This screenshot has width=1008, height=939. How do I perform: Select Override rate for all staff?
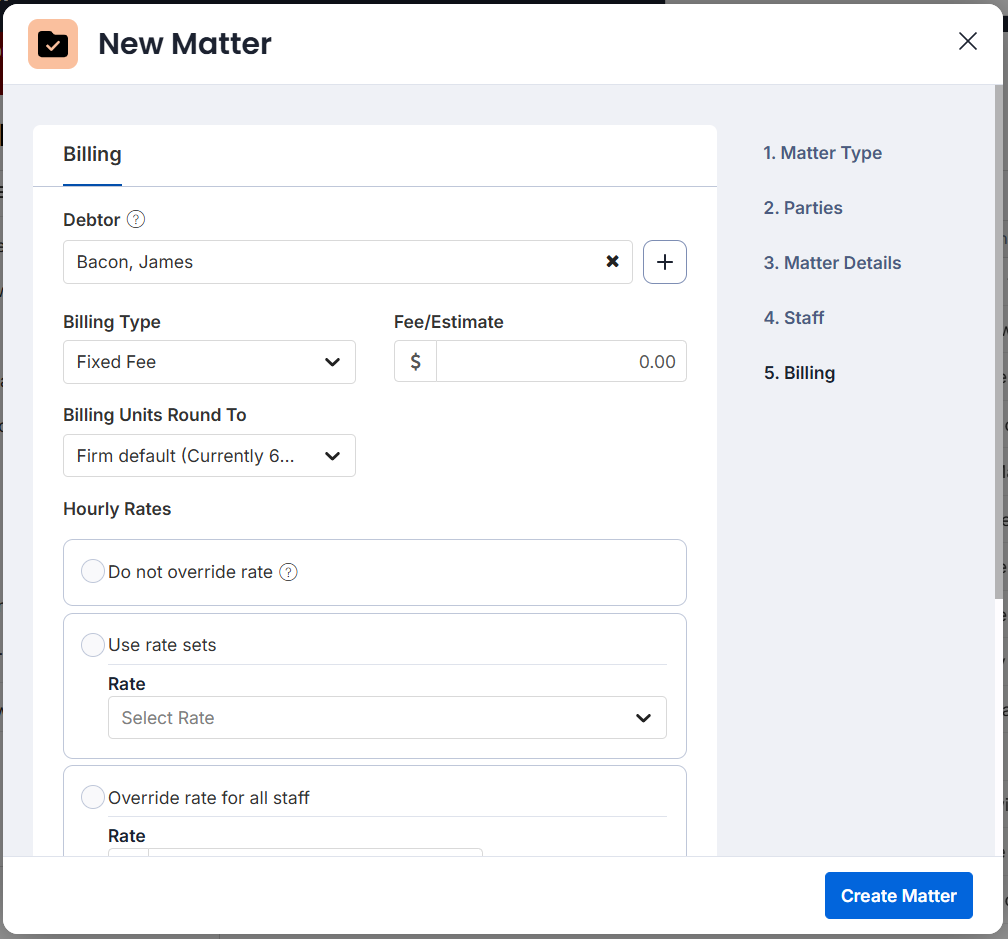(x=93, y=797)
